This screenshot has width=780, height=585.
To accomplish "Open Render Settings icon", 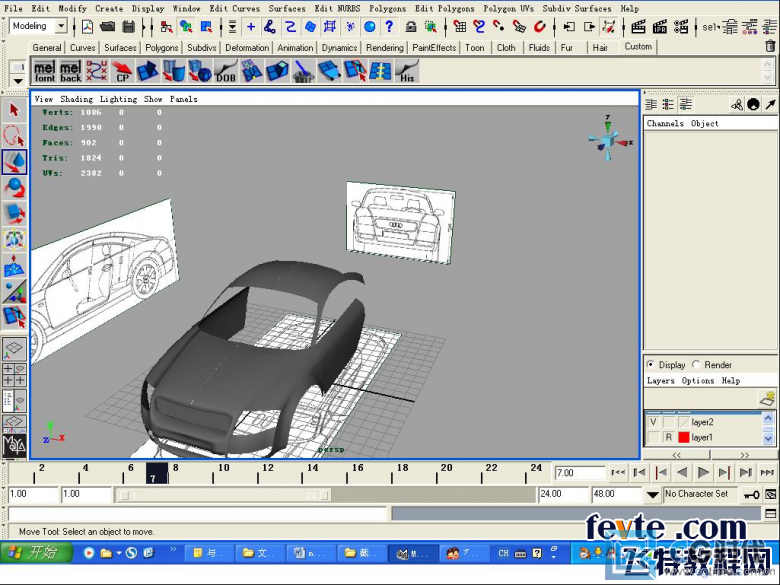I will [x=681, y=26].
